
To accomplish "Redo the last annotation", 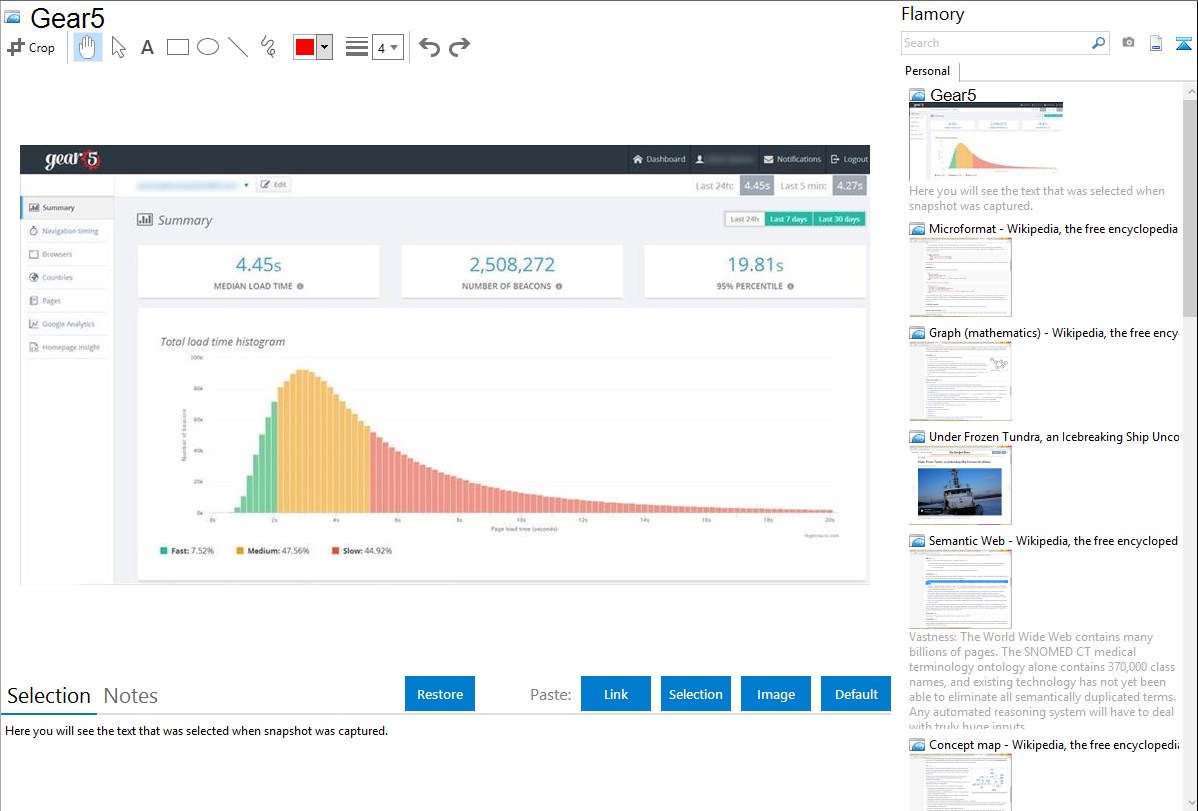I will [x=459, y=47].
